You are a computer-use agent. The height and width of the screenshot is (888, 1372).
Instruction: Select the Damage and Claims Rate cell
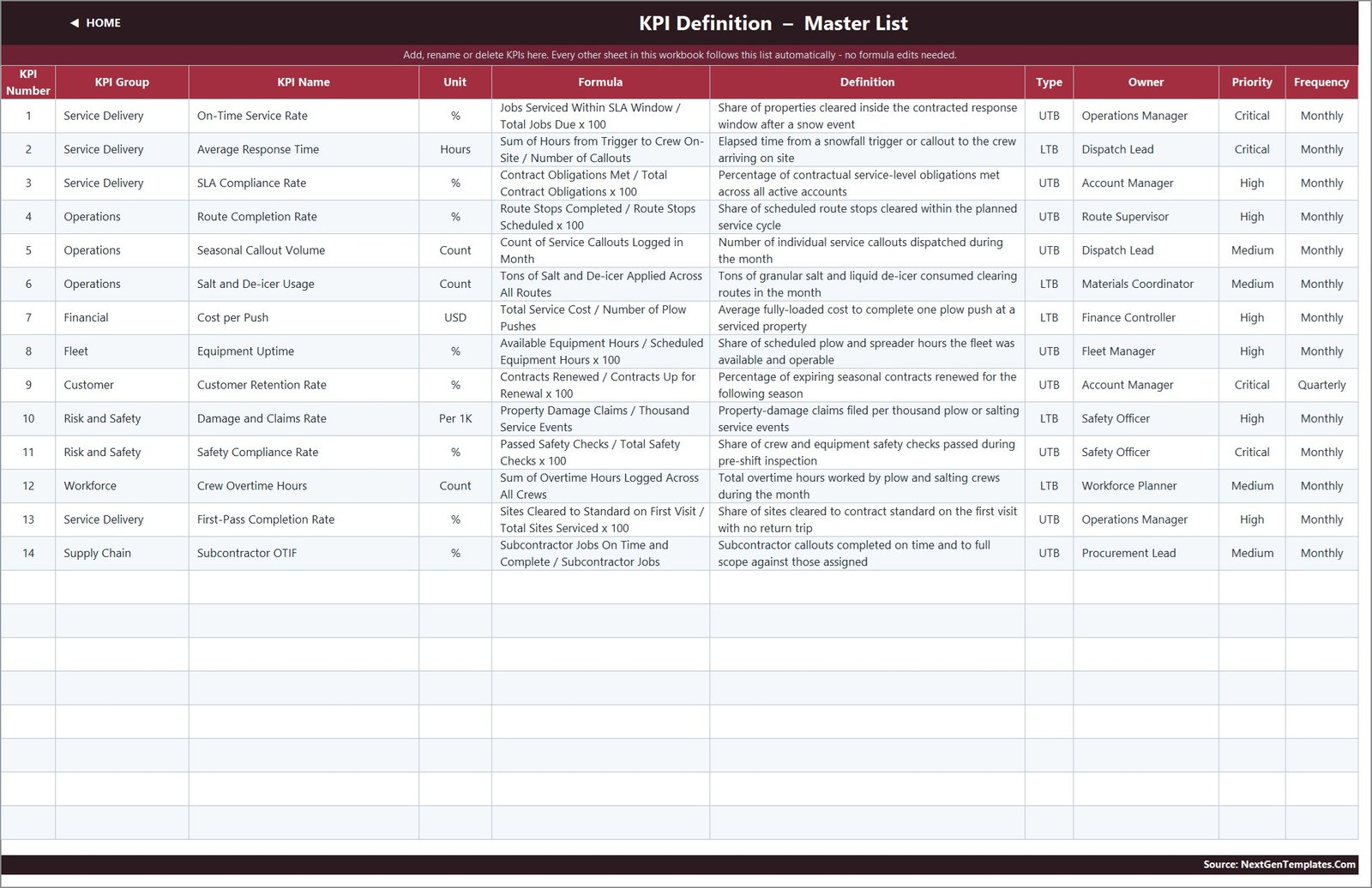[304, 418]
